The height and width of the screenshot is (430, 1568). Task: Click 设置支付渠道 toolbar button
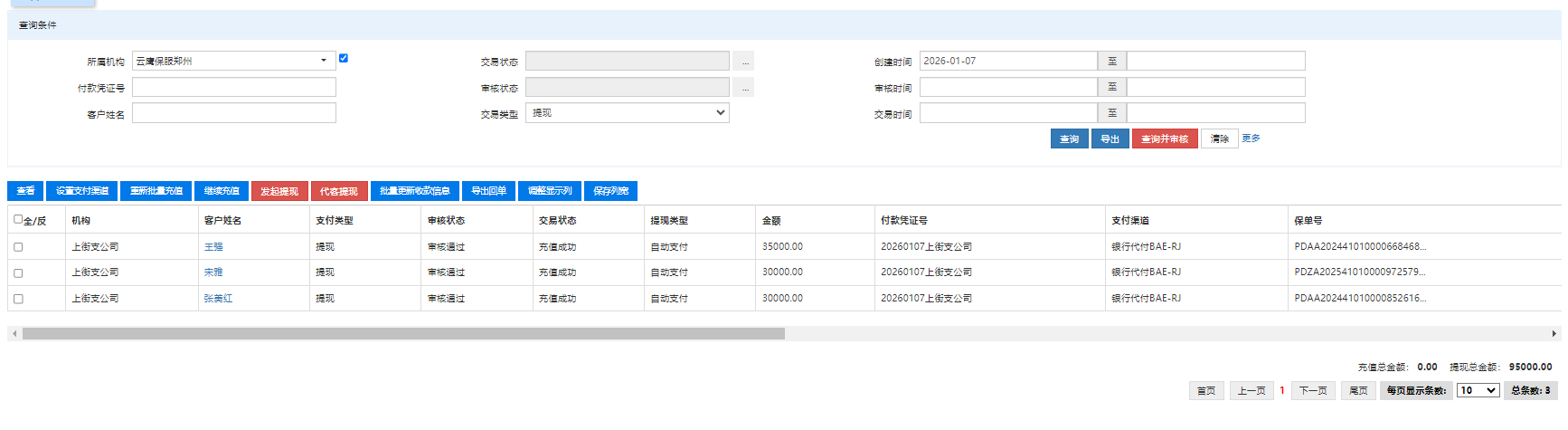click(81, 191)
